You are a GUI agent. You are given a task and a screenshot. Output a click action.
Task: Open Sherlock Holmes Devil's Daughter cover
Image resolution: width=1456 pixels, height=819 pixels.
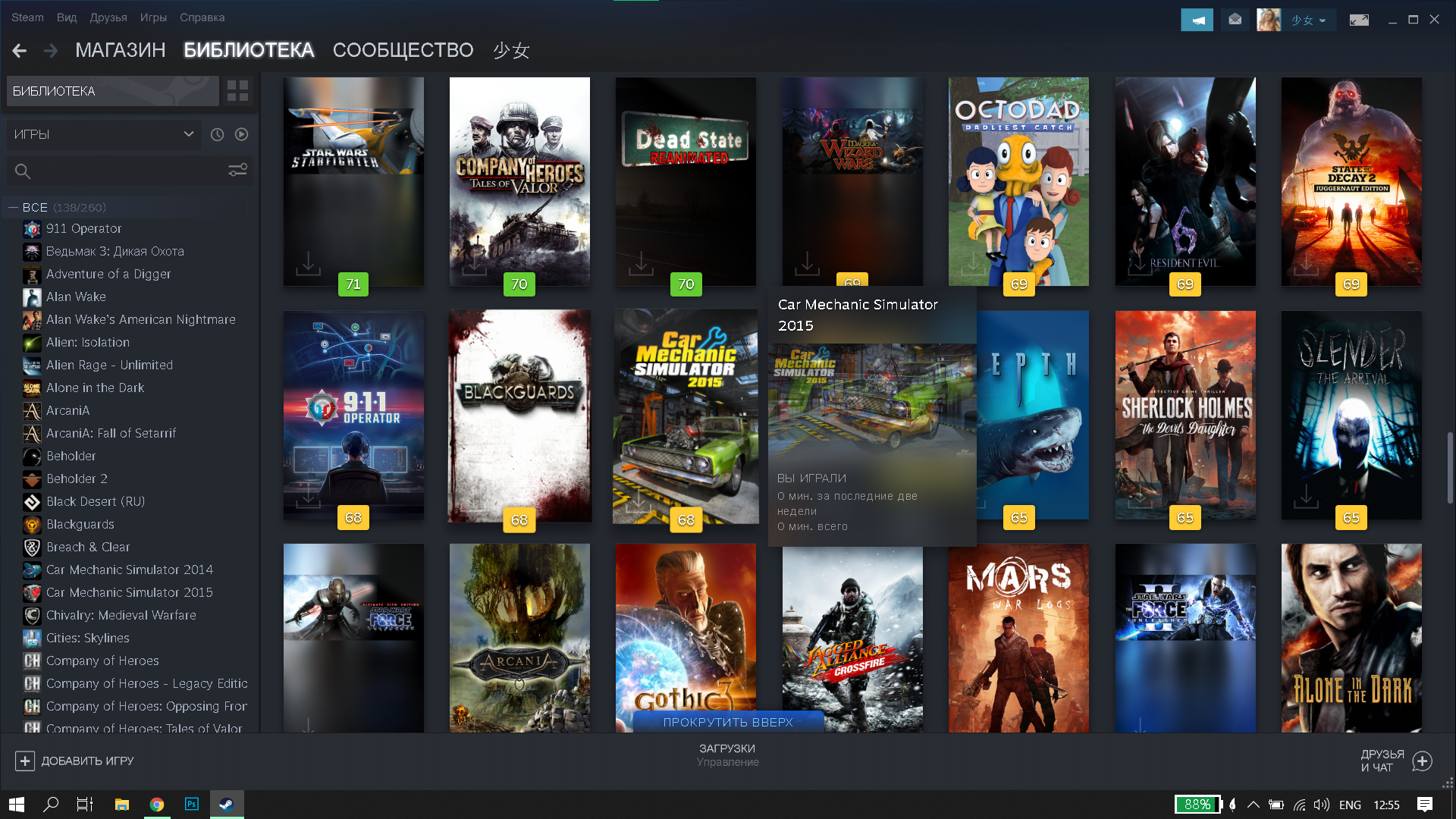click(x=1185, y=415)
